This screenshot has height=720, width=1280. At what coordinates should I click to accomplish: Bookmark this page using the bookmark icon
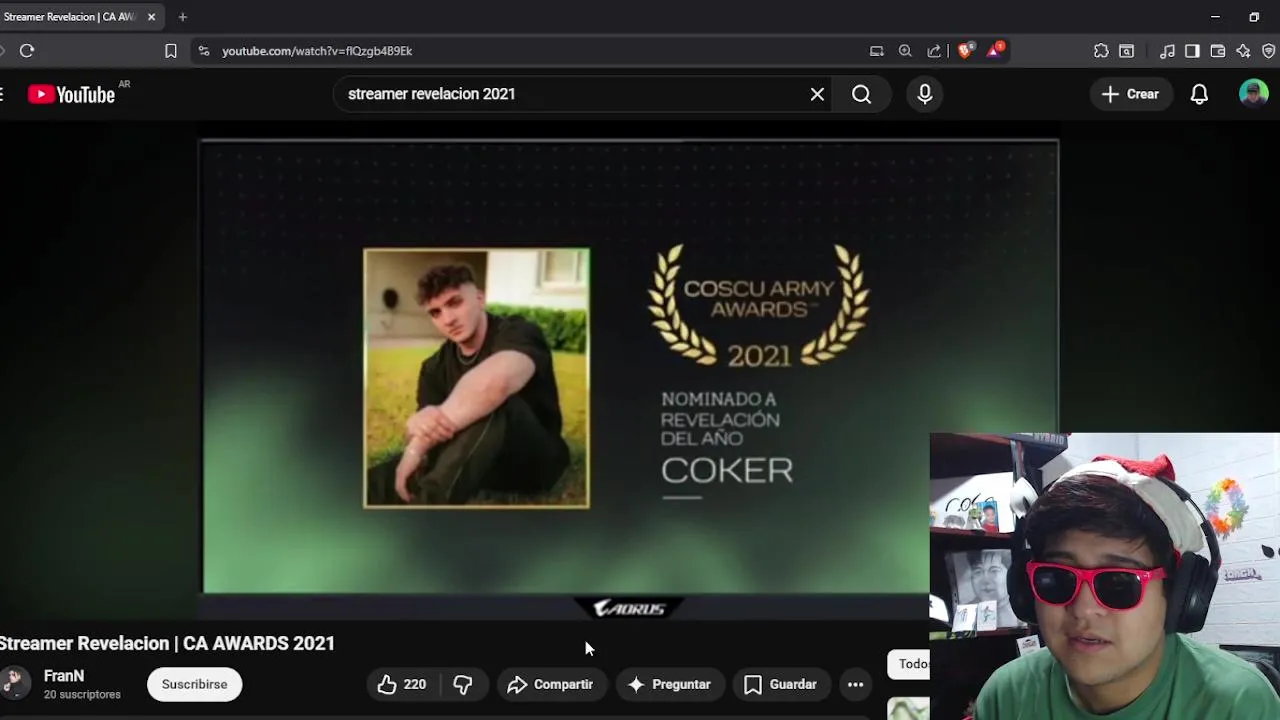coord(171,51)
